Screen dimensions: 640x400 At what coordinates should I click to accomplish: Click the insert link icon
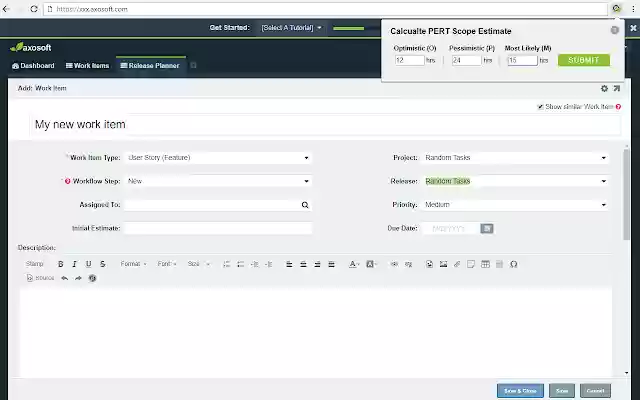coord(394,264)
